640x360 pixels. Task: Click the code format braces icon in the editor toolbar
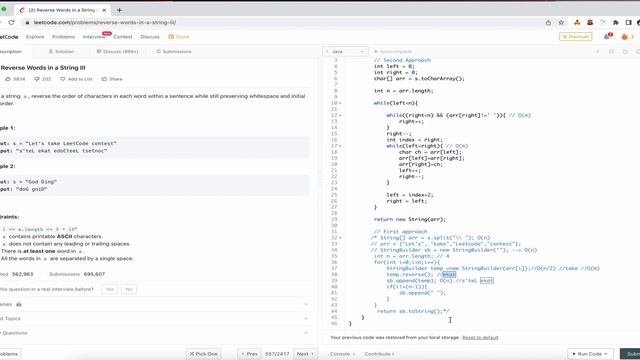point(611,51)
